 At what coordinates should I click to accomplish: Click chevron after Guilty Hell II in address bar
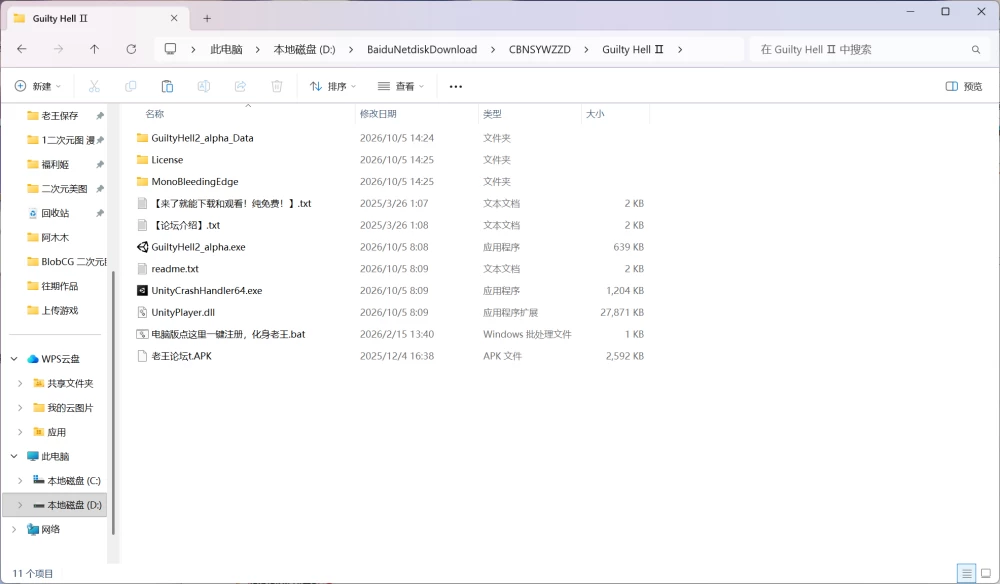(x=680, y=50)
